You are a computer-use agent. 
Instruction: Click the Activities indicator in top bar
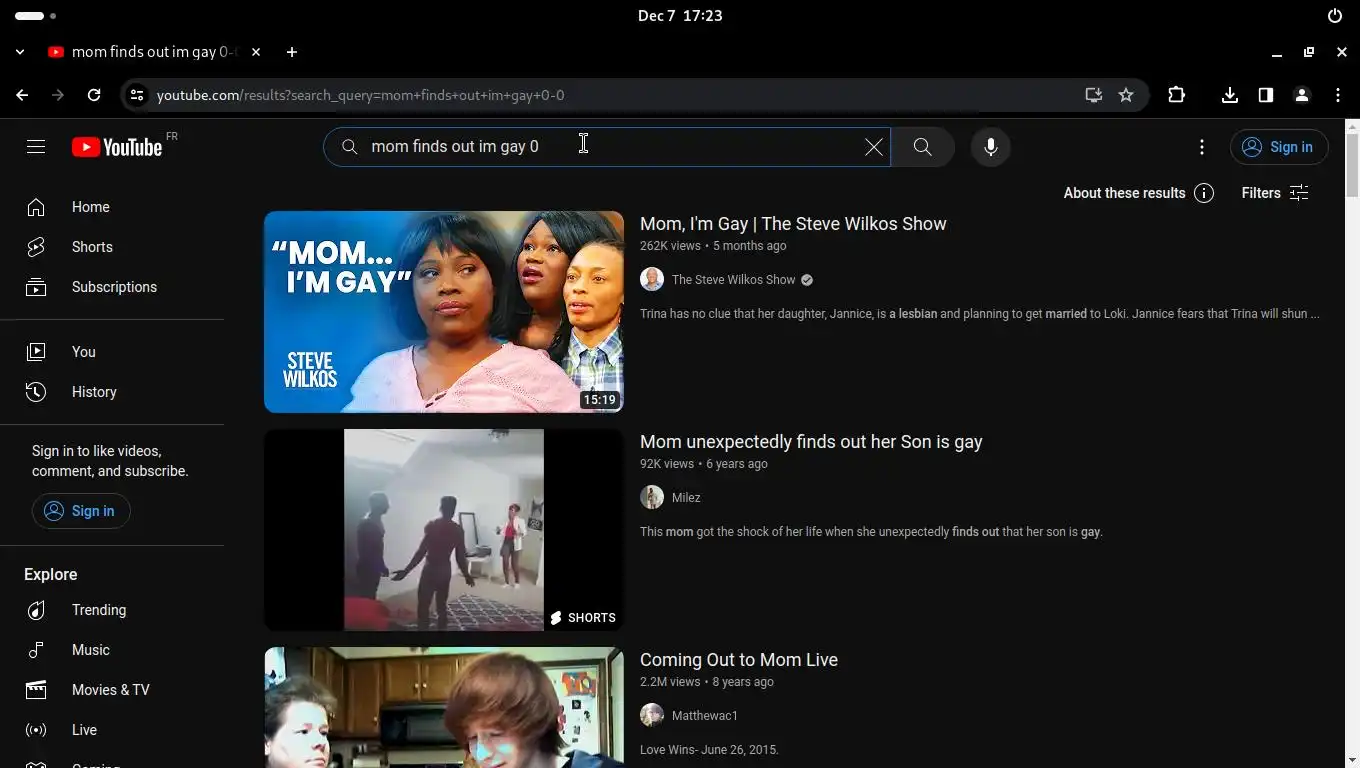36,16
